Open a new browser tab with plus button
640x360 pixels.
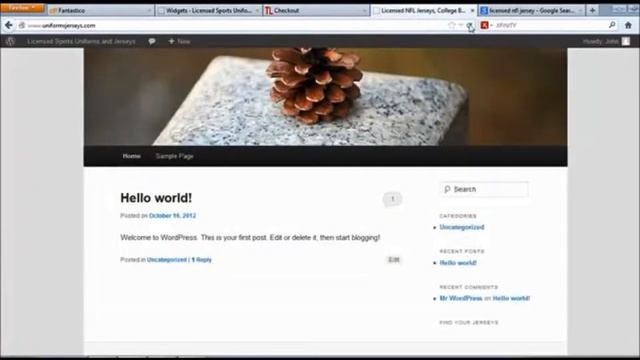592,10
